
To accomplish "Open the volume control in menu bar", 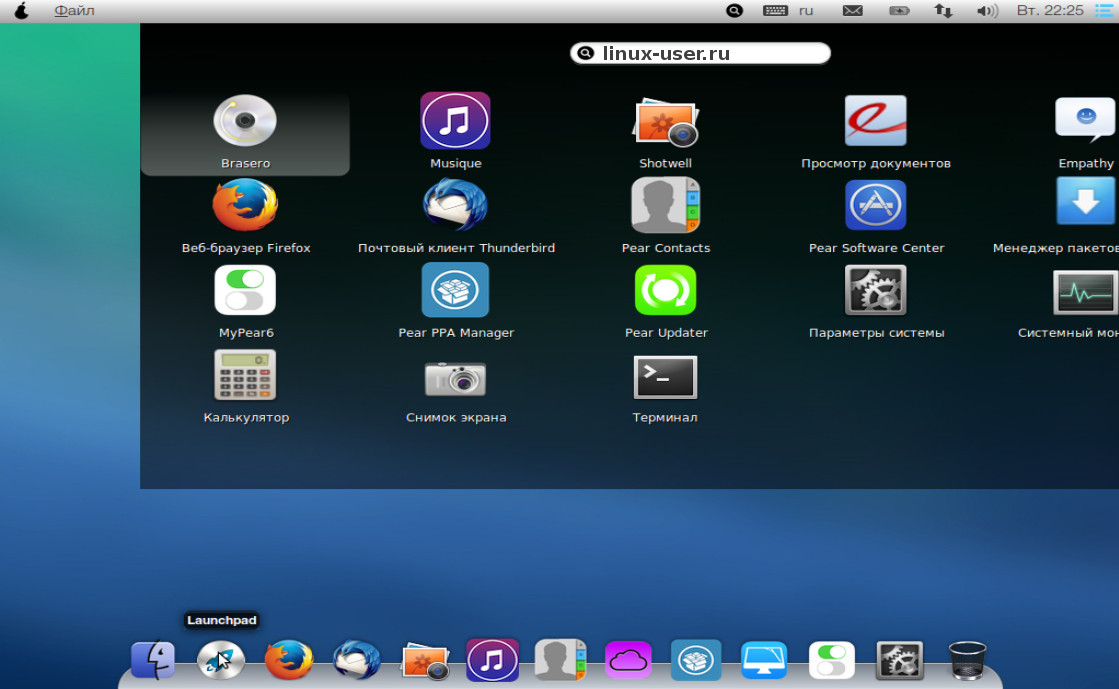I will 987,11.
